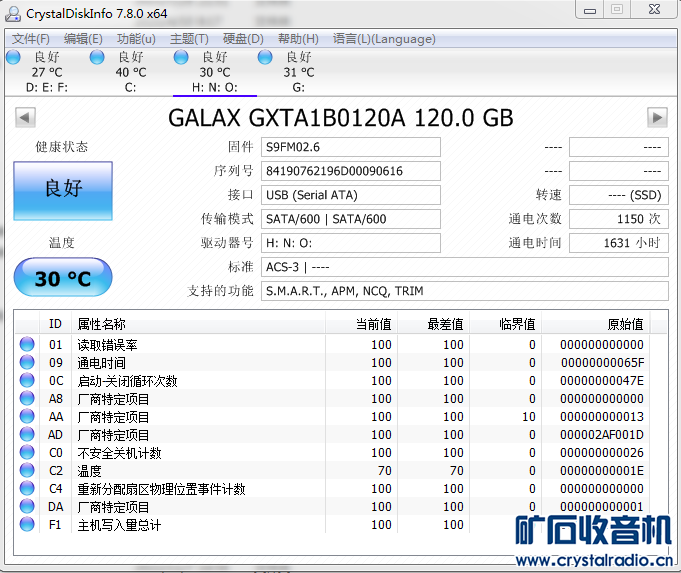The height and width of the screenshot is (573, 681).
Task: Go to next disk with right arrow
Action: click(x=657, y=117)
